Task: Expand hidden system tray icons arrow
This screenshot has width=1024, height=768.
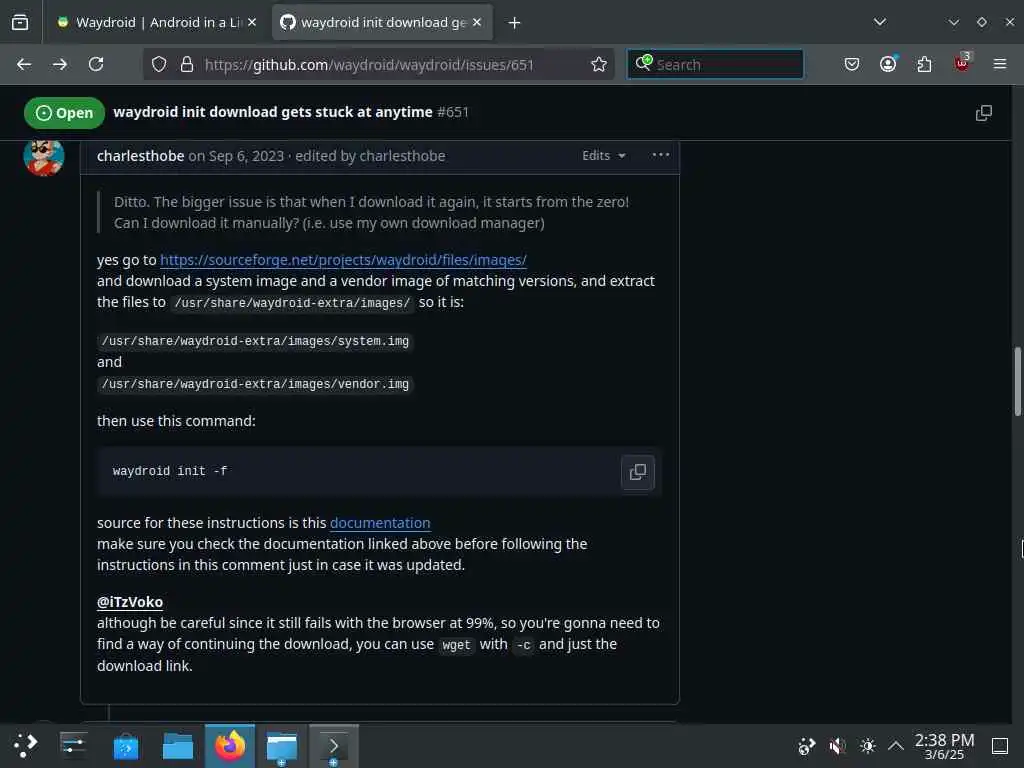Action: [x=895, y=745]
